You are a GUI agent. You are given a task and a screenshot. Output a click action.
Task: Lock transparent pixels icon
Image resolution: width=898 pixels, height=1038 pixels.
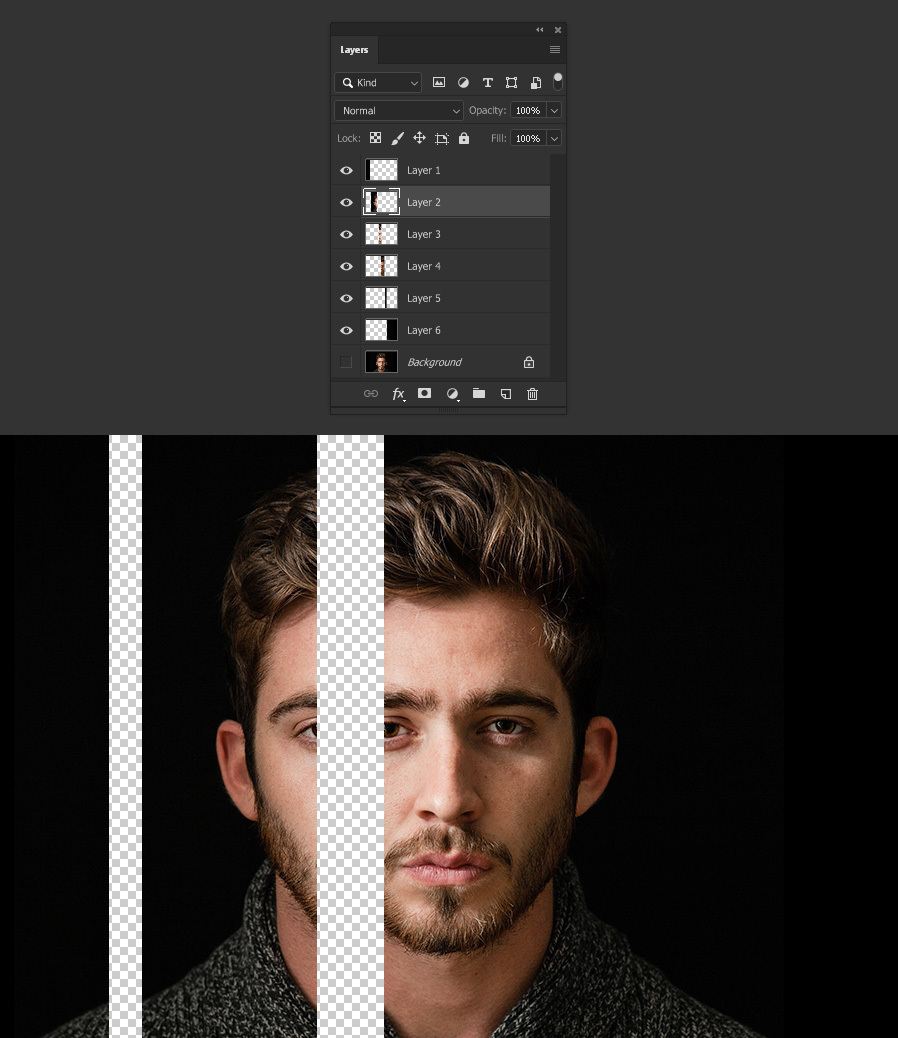[x=375, y=138]
